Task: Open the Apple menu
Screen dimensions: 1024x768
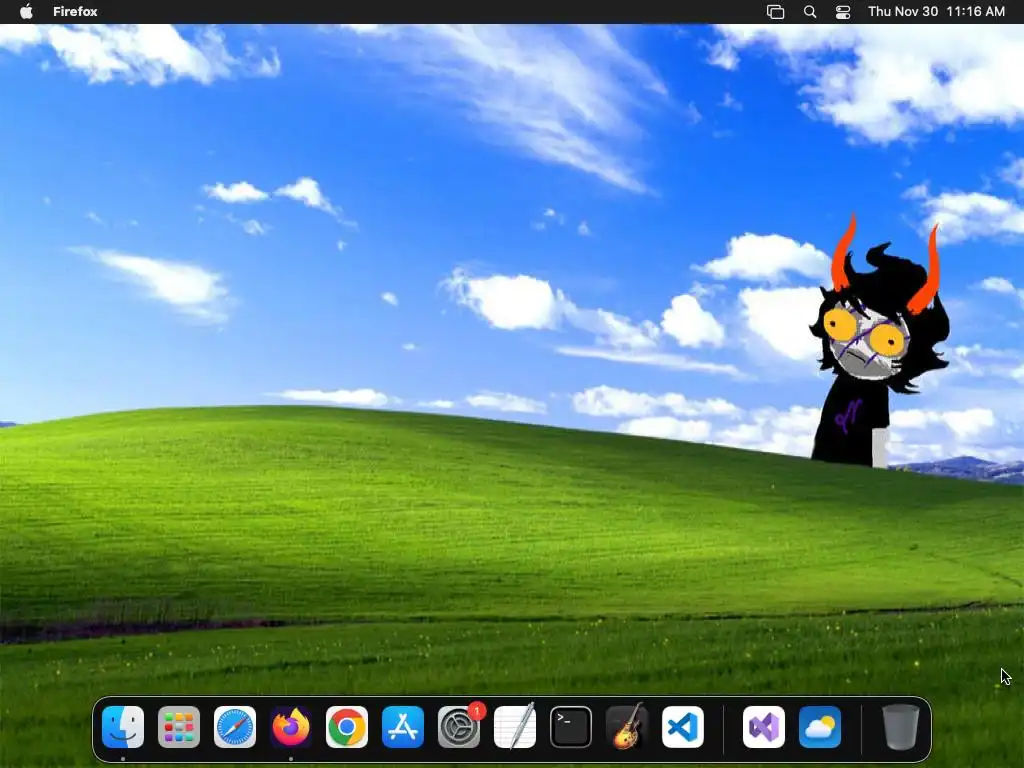Action: 26,12
